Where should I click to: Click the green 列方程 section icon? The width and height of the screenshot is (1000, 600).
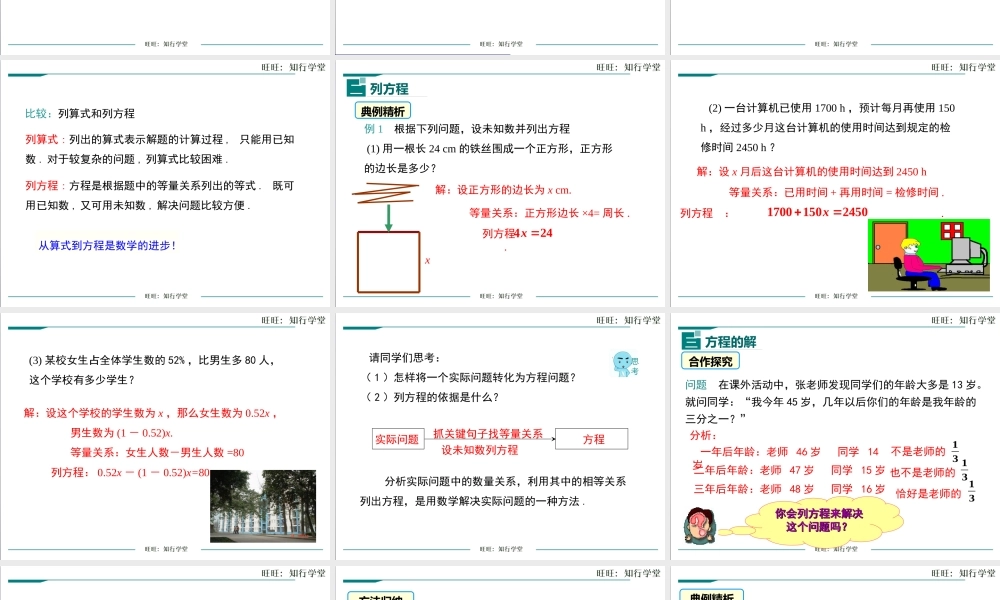pos(356,87)
